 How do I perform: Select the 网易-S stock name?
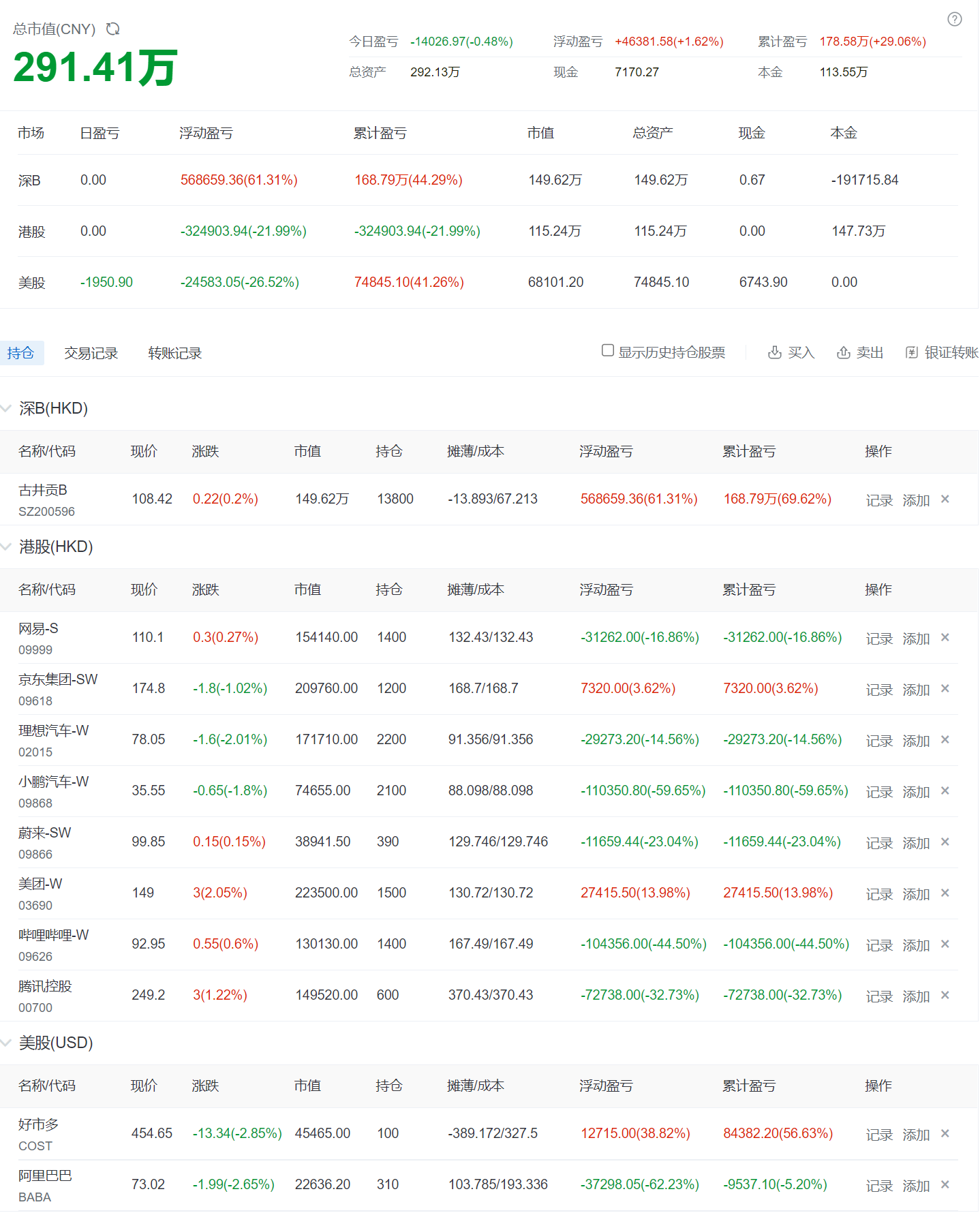click(x=38, y=628)
